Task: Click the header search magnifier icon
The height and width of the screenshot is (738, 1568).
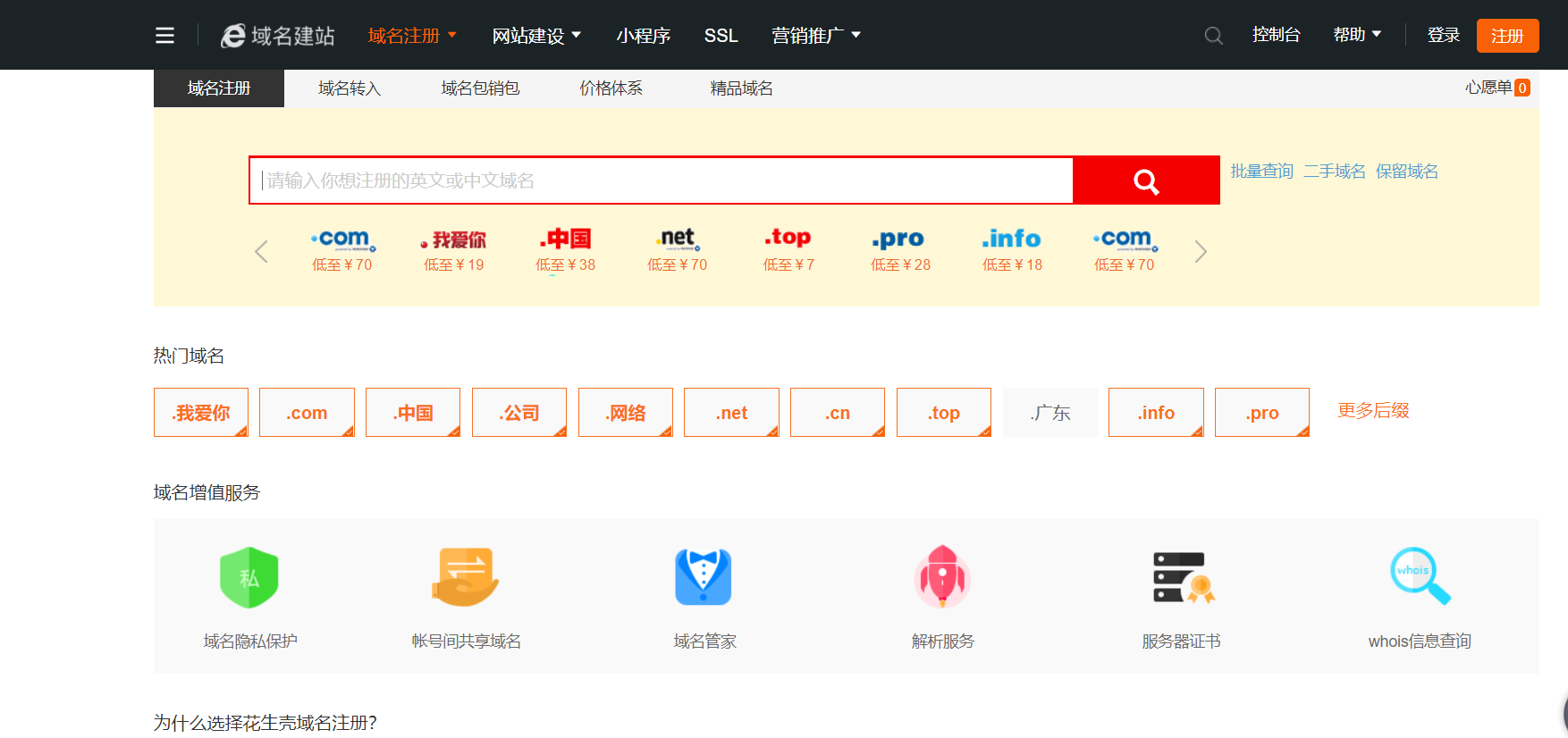Action: point(1213,36)
